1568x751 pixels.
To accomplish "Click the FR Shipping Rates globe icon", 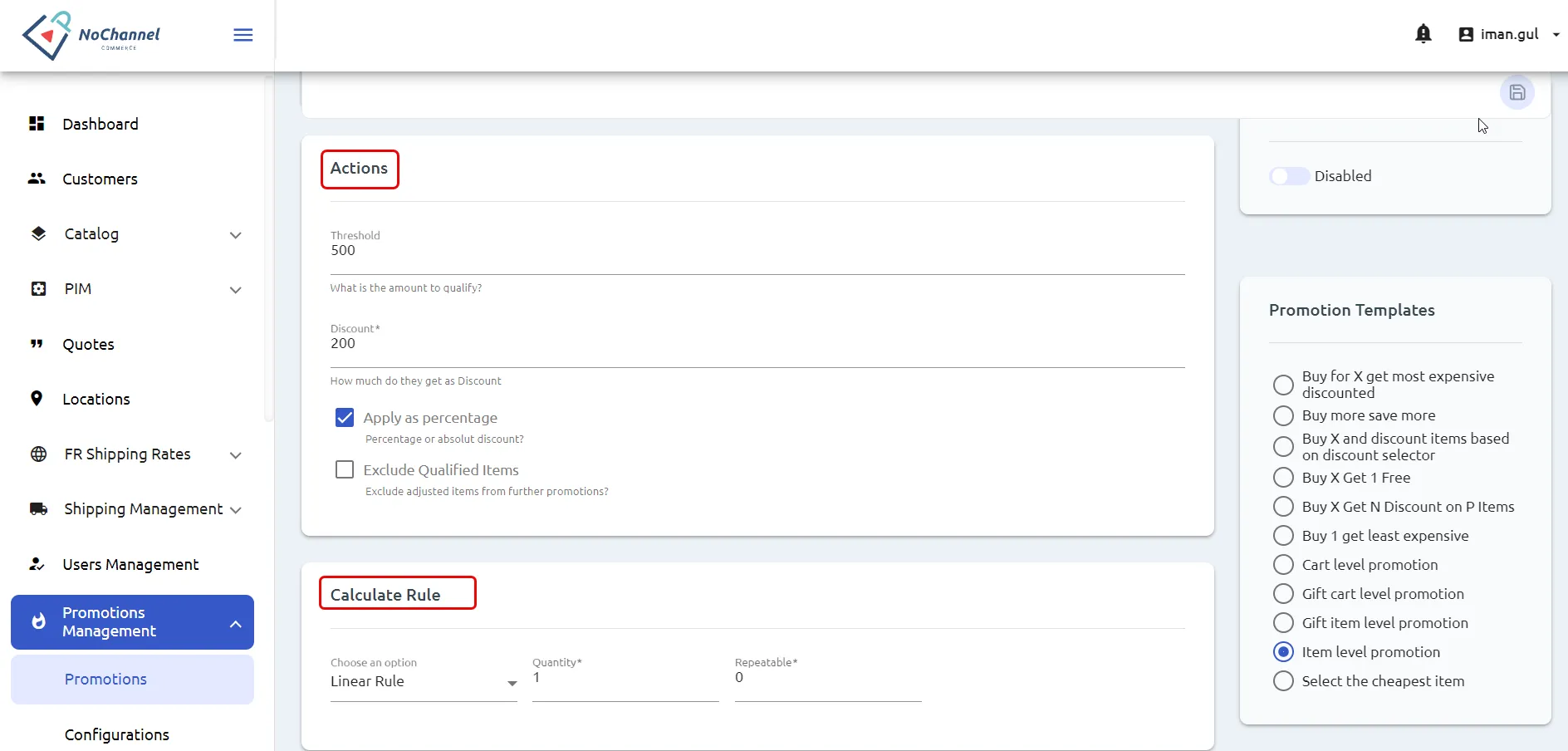I will coord(38,454).
